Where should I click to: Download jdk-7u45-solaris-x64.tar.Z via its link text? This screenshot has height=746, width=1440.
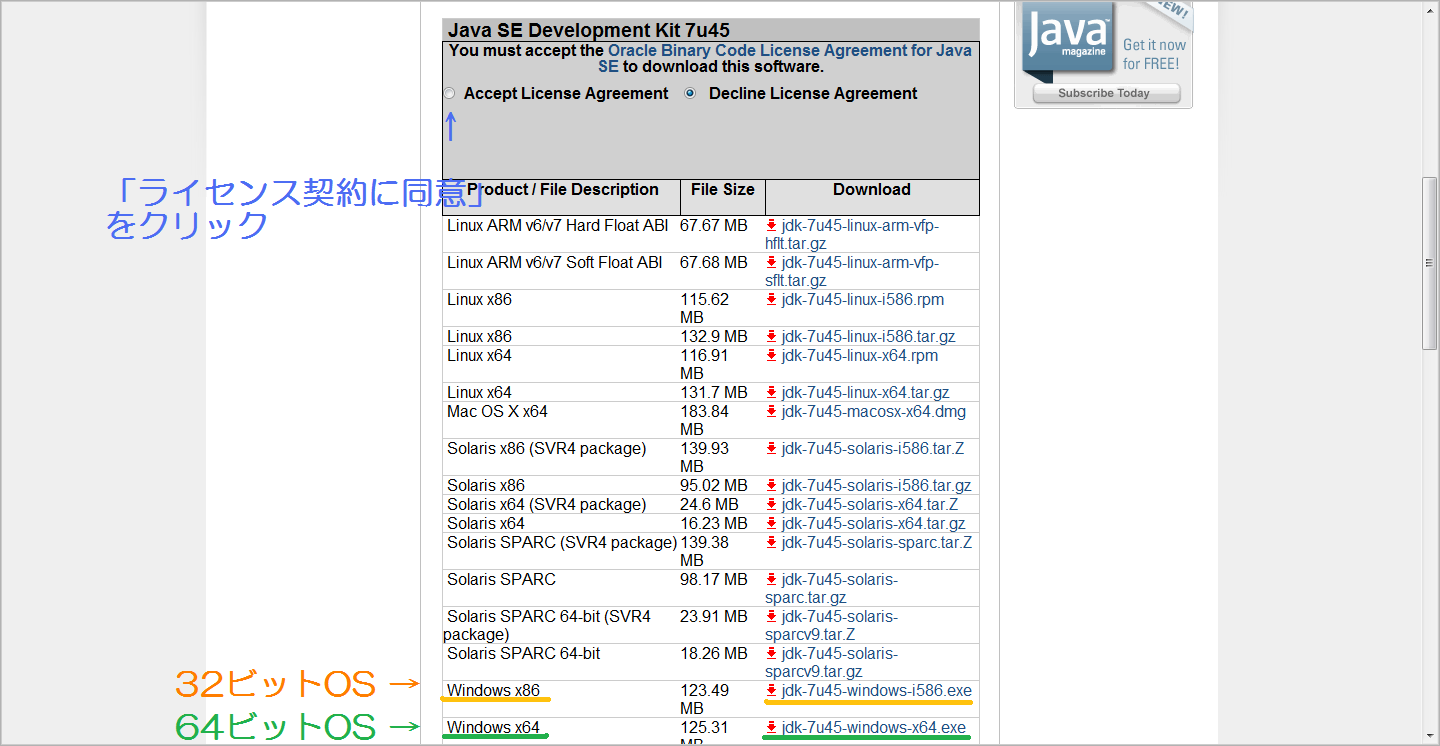click(x=870, y=505)
